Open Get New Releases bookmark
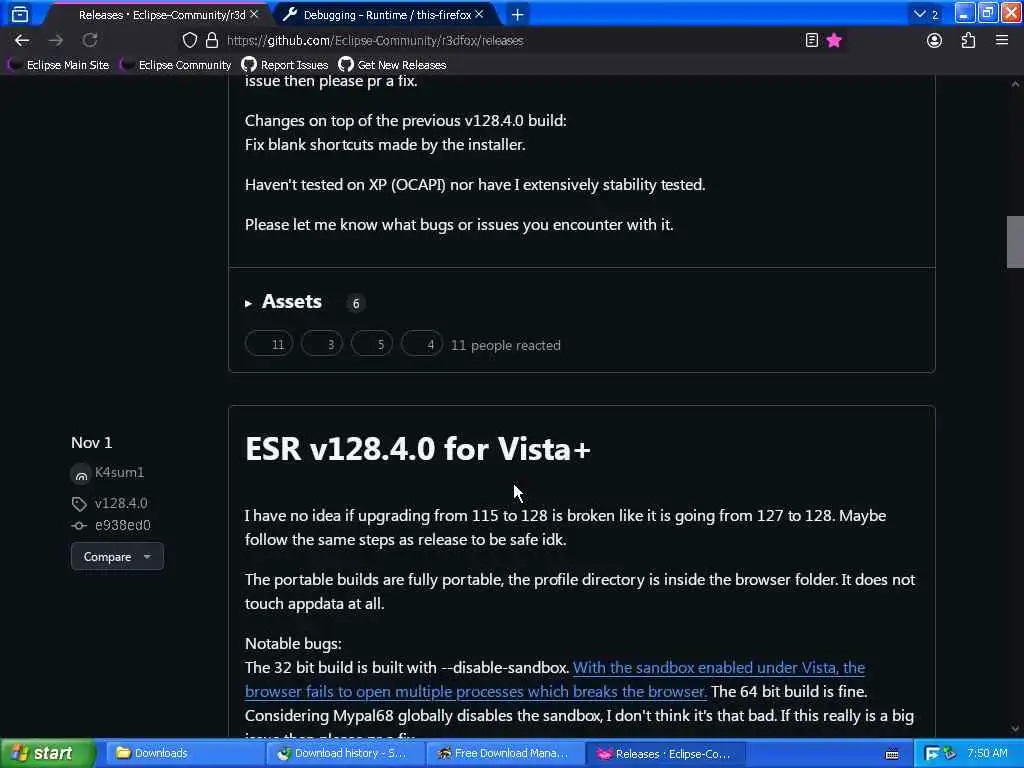 [392, 65]
